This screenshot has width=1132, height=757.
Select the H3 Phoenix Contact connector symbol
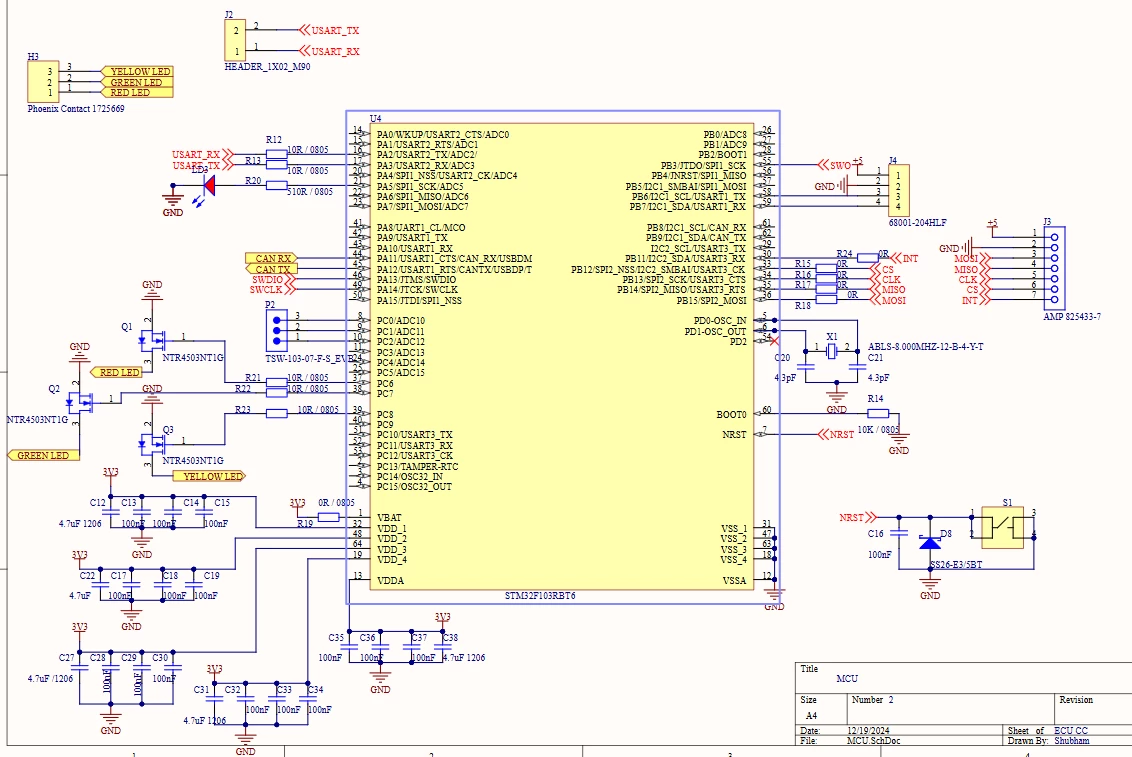pos(43,82)
